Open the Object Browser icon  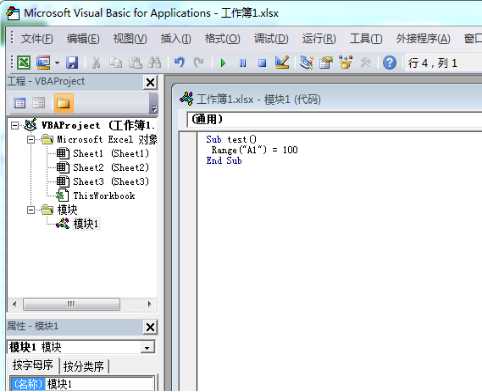pos(346,62)
